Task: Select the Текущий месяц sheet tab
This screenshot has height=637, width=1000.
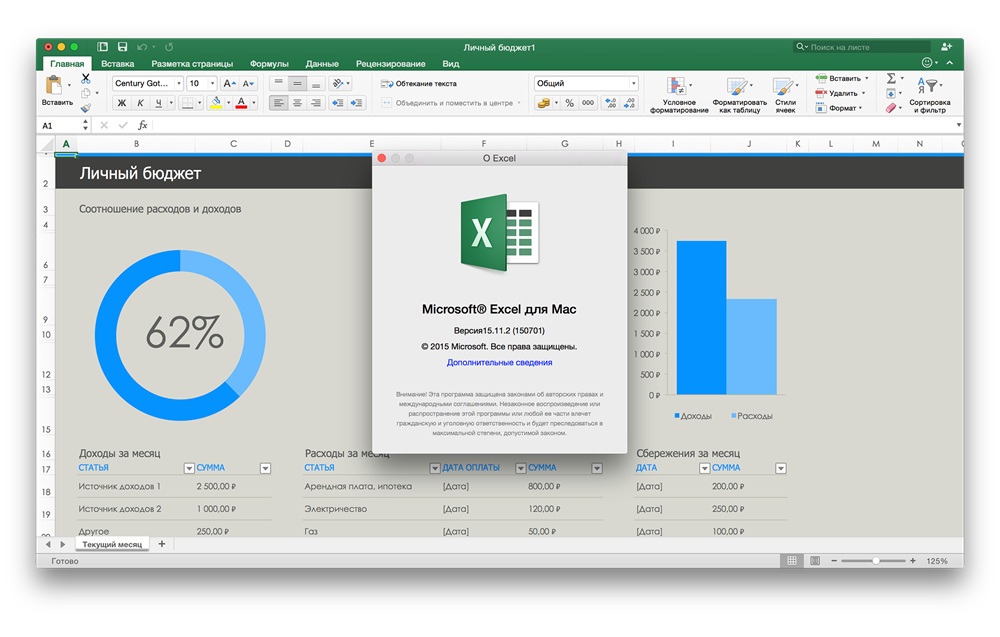Action: pyautogui.click(x=112, y=545)
